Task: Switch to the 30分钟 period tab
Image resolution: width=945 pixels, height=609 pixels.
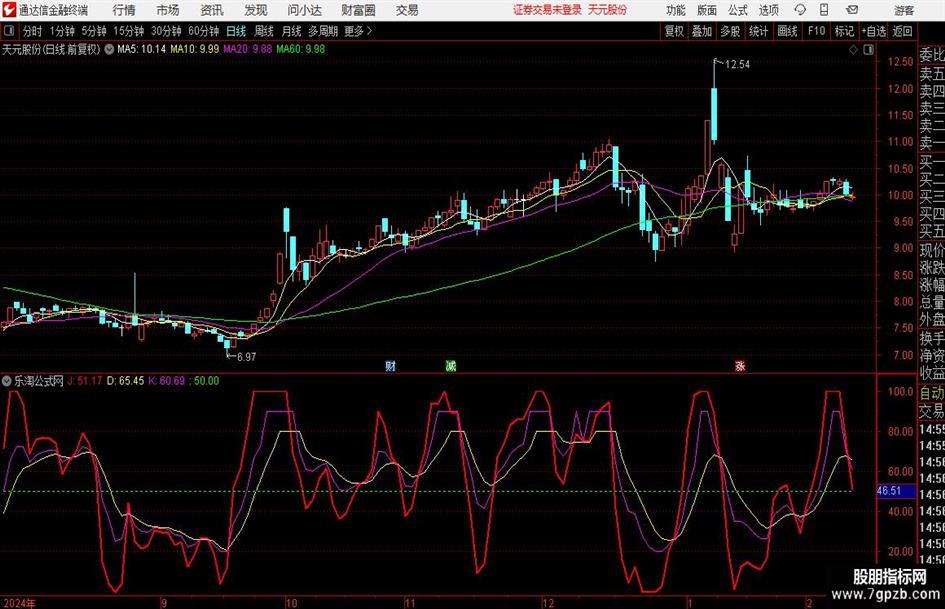Action: (166, 31)
